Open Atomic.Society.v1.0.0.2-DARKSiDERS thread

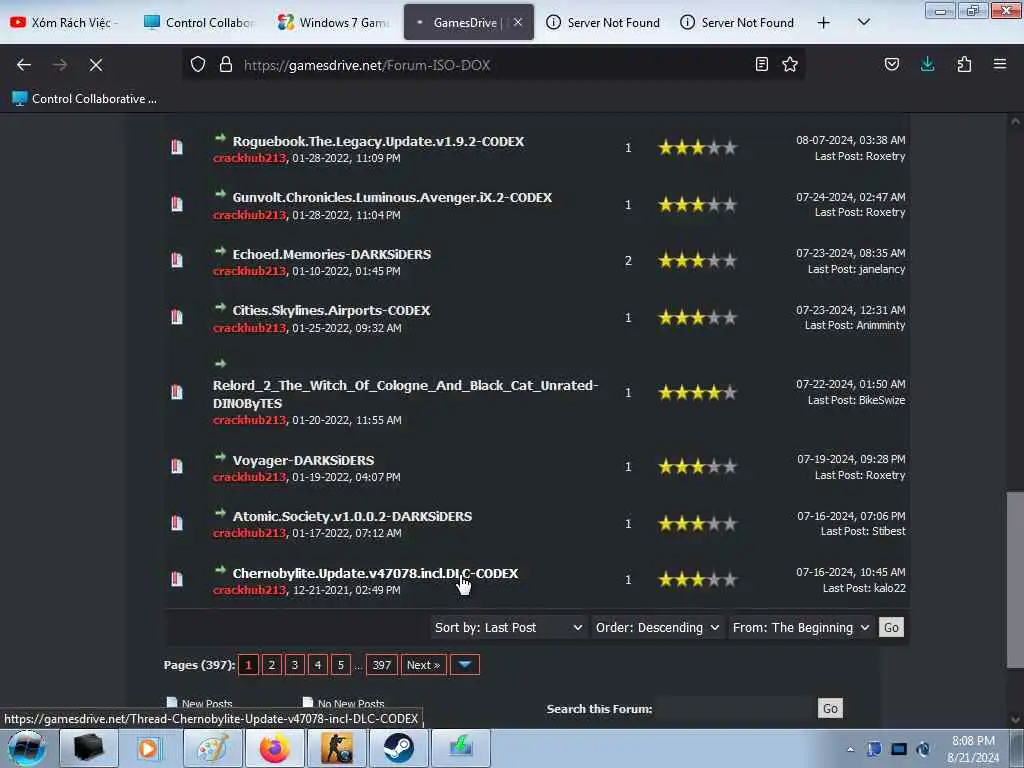tap(352, 517)
